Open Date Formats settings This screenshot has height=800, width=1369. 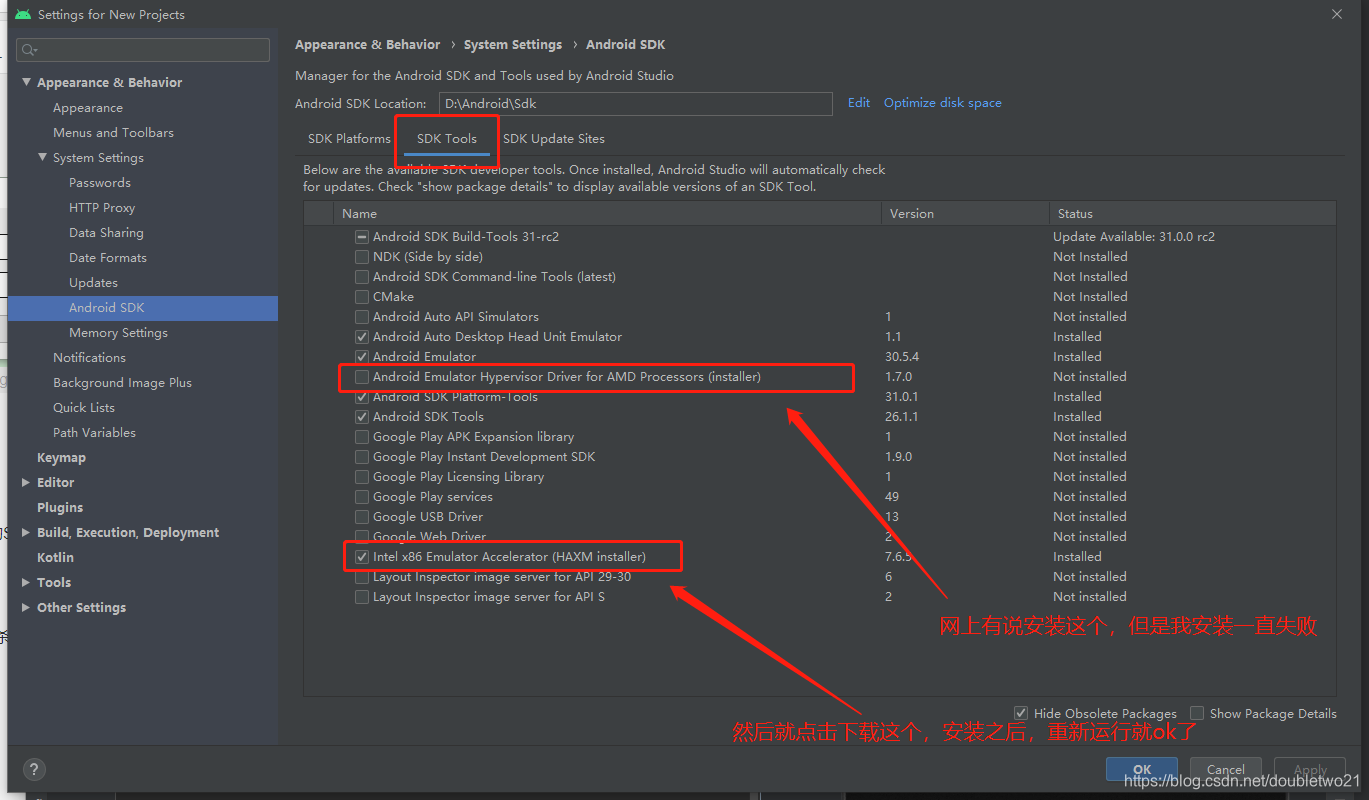tap(108, 258)
